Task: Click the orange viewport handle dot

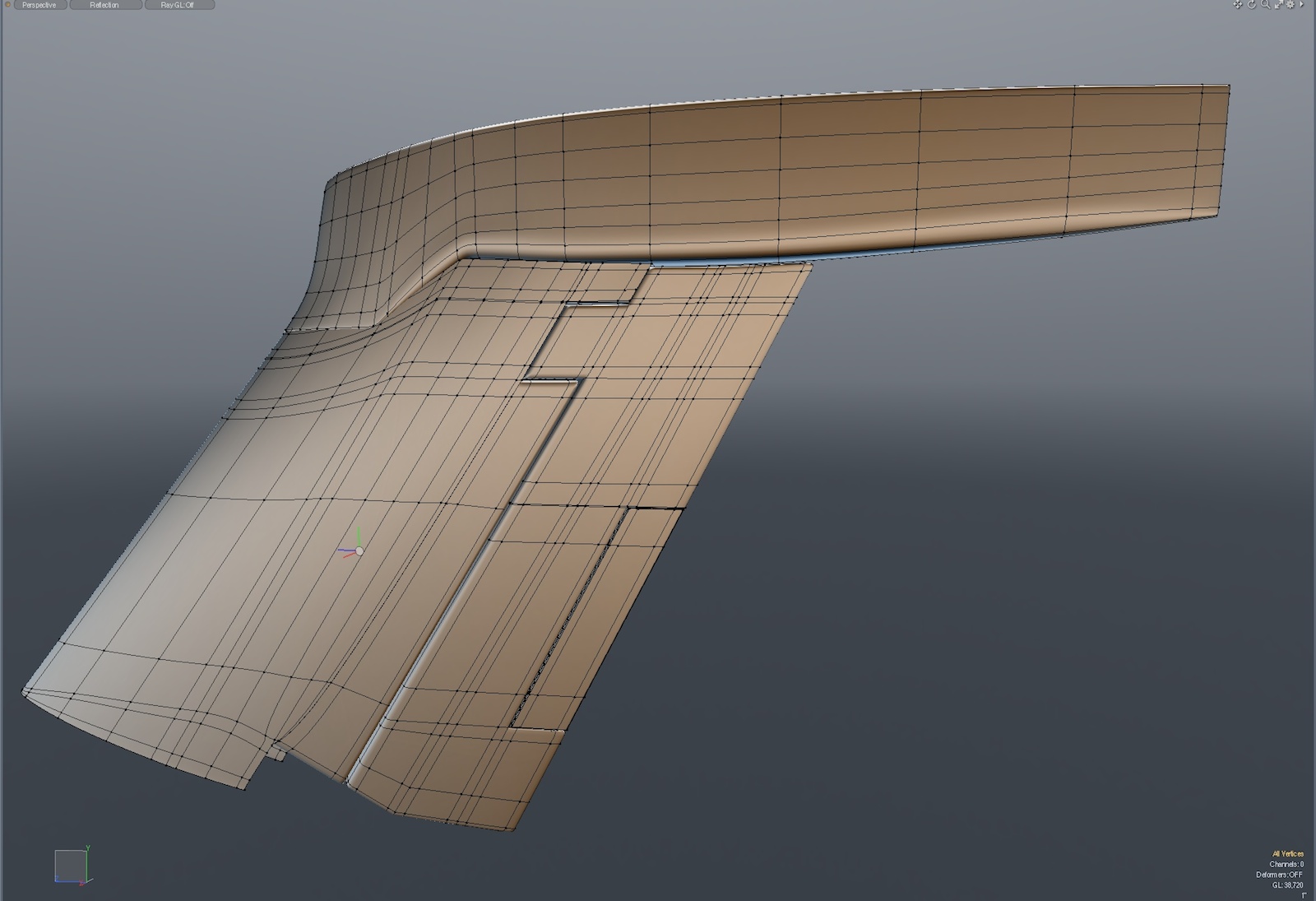Action: tap(8, 5)
